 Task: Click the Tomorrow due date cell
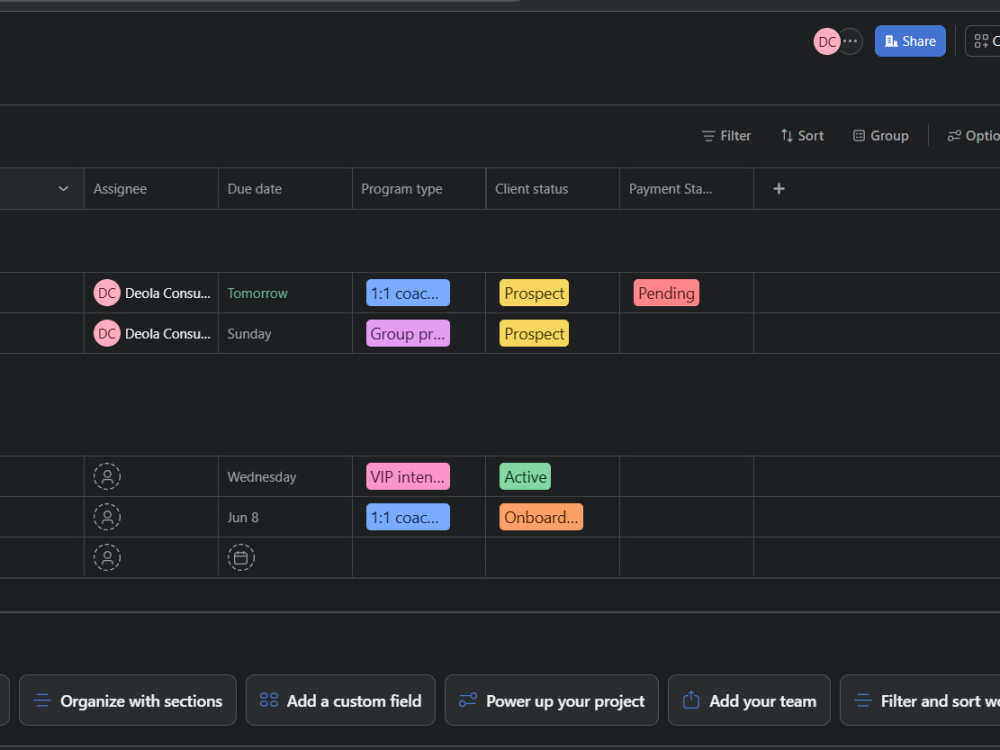(285, 293)
